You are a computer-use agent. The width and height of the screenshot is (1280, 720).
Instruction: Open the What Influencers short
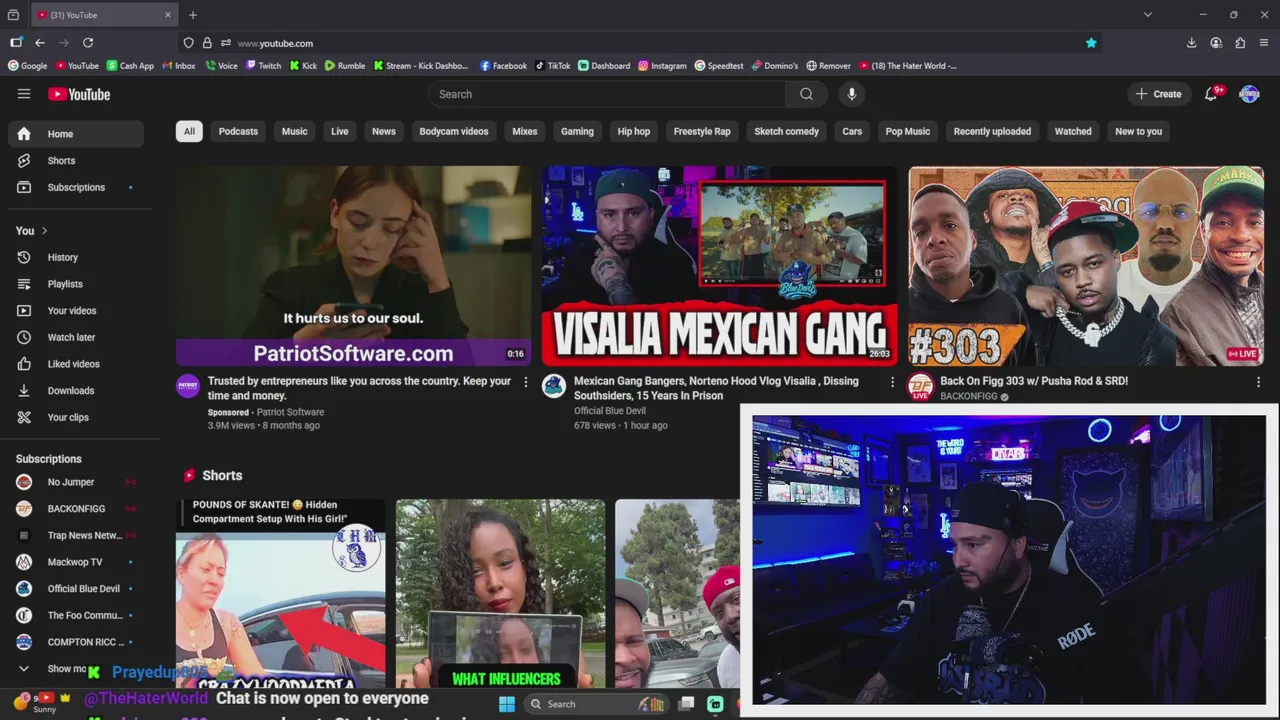pyautogui.click(x=500, y=594)
